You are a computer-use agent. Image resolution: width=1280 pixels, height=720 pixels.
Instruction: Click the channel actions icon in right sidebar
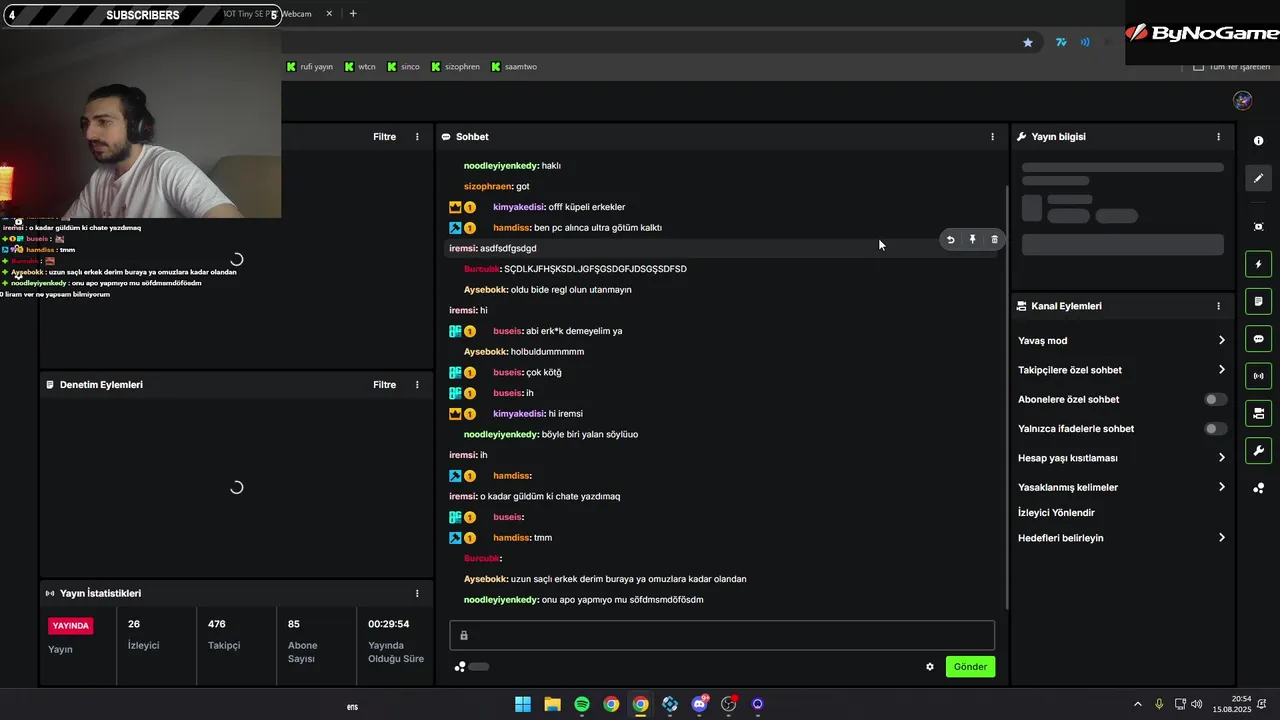(x=1258, y=413)
